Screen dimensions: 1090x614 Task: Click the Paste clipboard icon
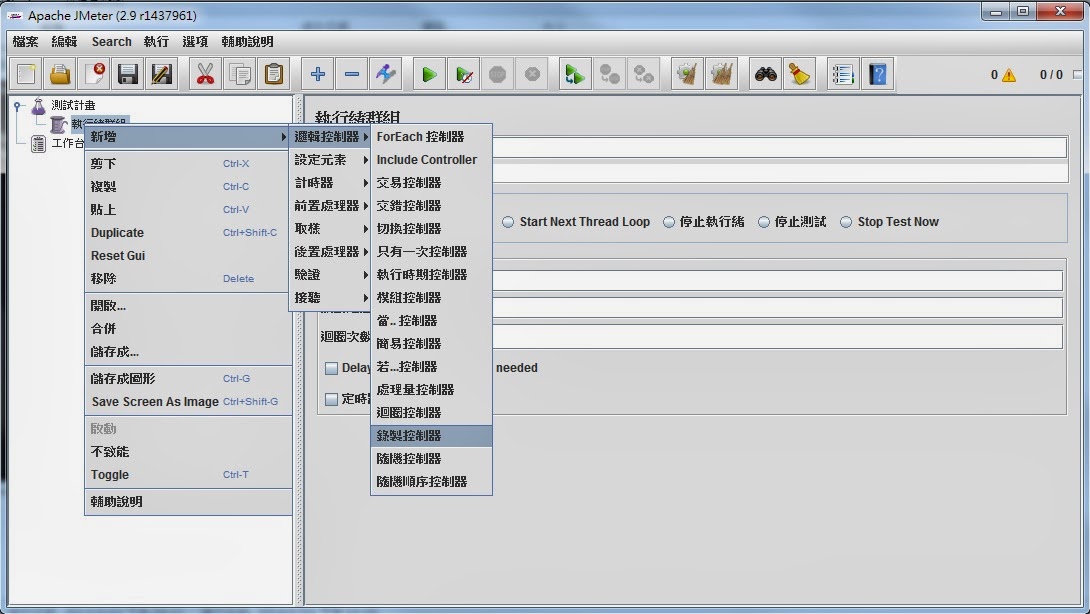tap(274, 74)
